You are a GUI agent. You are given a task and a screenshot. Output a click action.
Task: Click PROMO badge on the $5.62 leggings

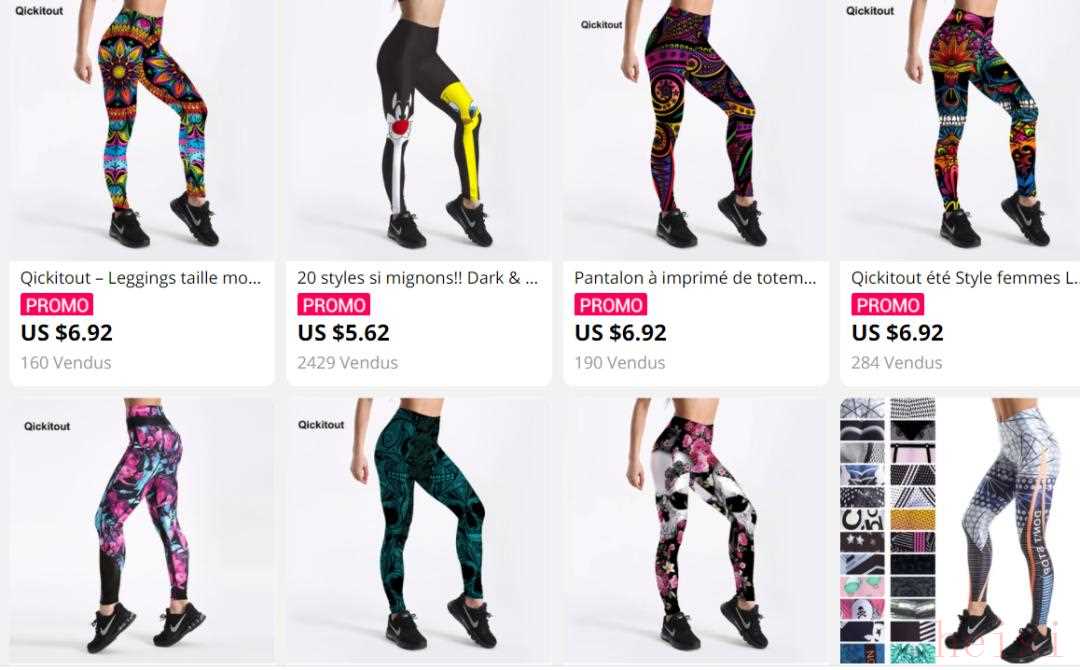click(333, 305)
